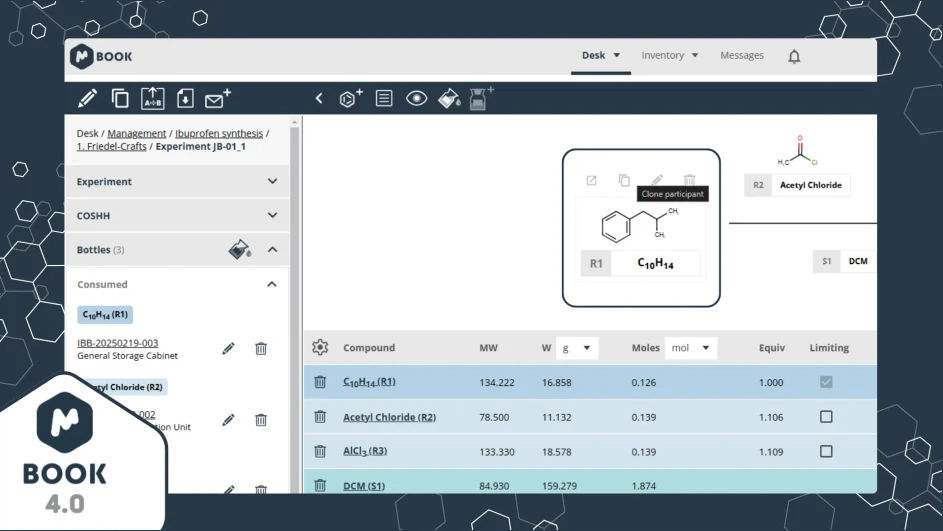The width and height of the screenshot is (943, 531).
Task: Select the S1 DCM solvent label in the scheme
Action: tap(845, 261)
